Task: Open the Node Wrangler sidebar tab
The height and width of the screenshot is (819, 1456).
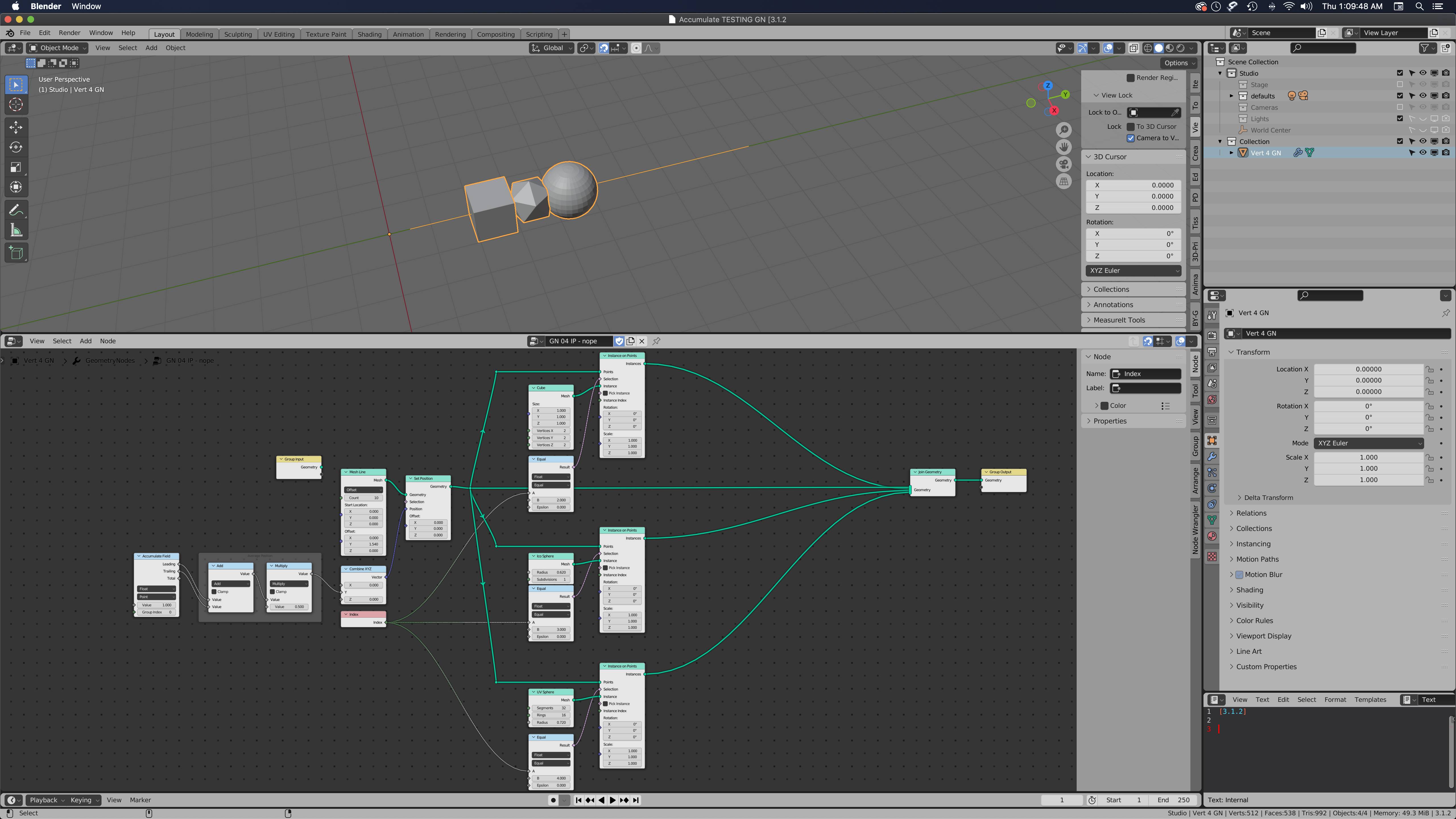Action: tap(1195, 530)
